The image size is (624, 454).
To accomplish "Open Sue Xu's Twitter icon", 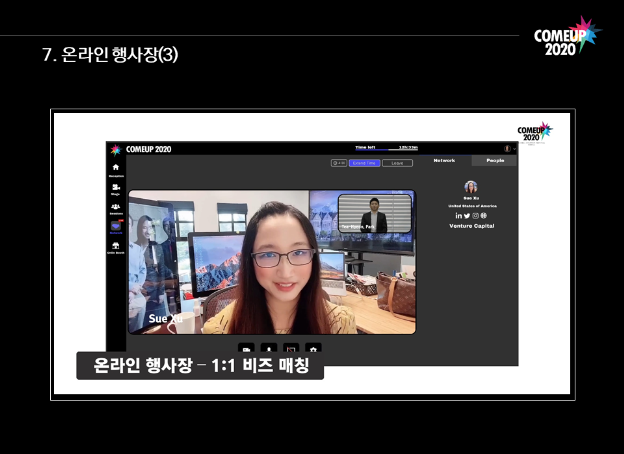I will click(467, 216).
